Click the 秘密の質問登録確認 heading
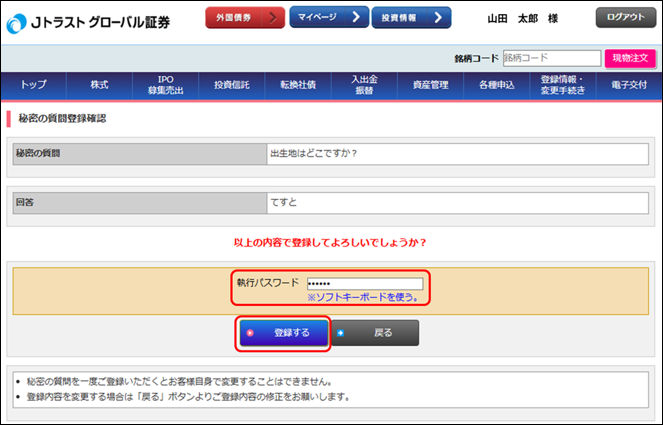The height and width of the screenshot is (425, 663). point(62,118)
